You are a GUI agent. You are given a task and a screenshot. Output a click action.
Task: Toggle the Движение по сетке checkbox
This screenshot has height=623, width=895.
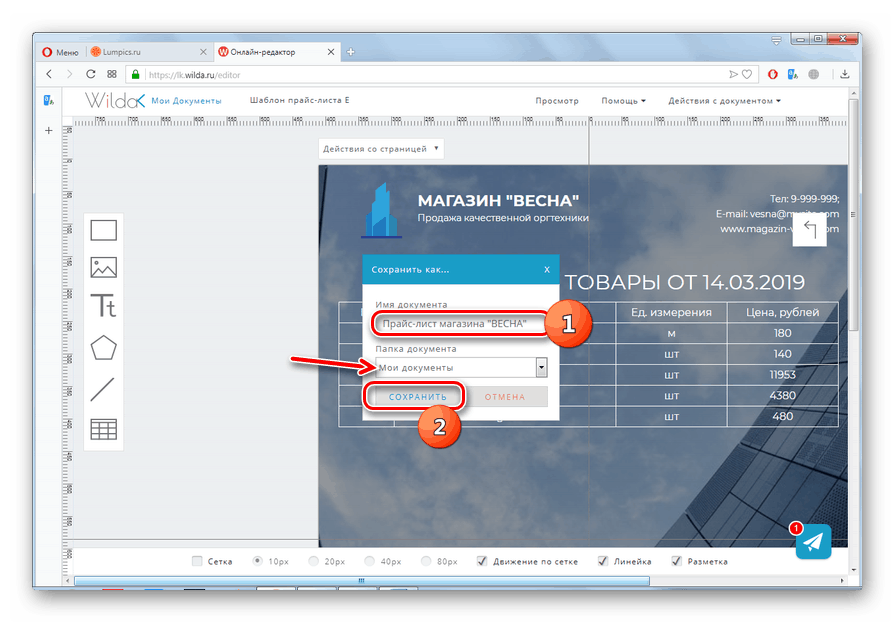[x=482, y=561]
